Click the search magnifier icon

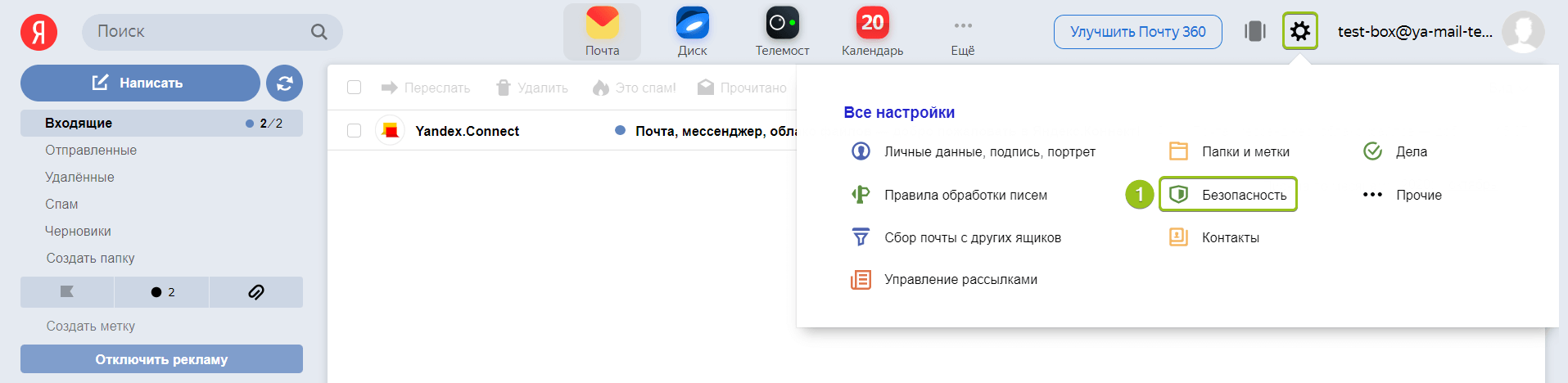click(319, 32)
